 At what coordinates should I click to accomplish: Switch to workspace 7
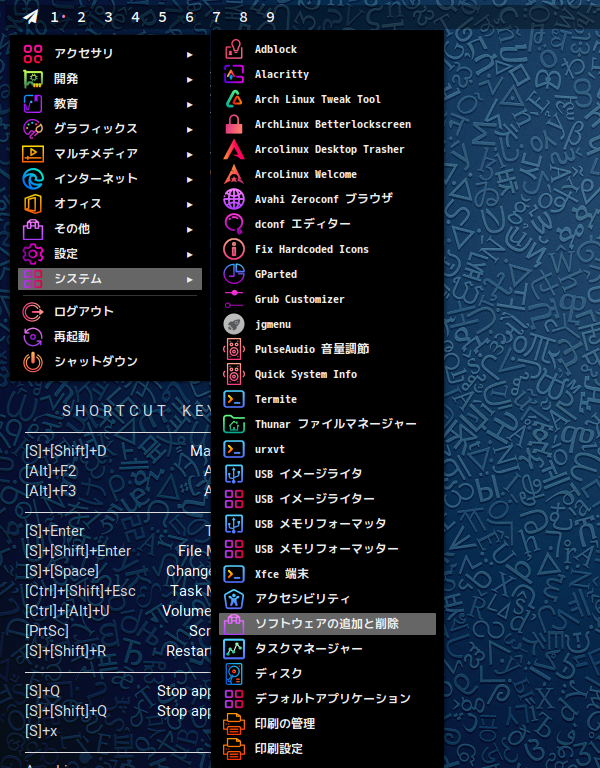(x=216, y=18)
